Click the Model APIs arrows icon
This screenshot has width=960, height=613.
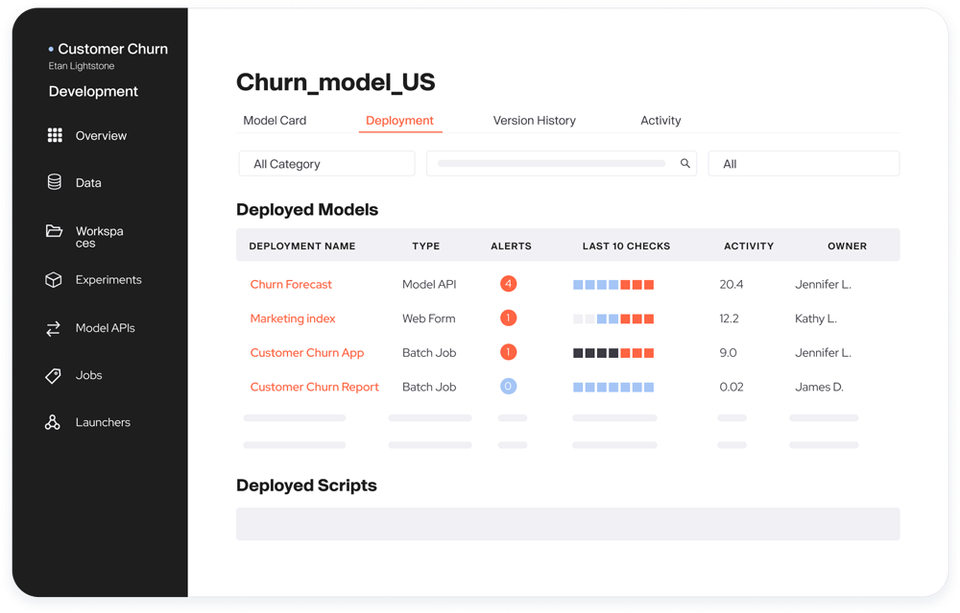pos(53,328)
